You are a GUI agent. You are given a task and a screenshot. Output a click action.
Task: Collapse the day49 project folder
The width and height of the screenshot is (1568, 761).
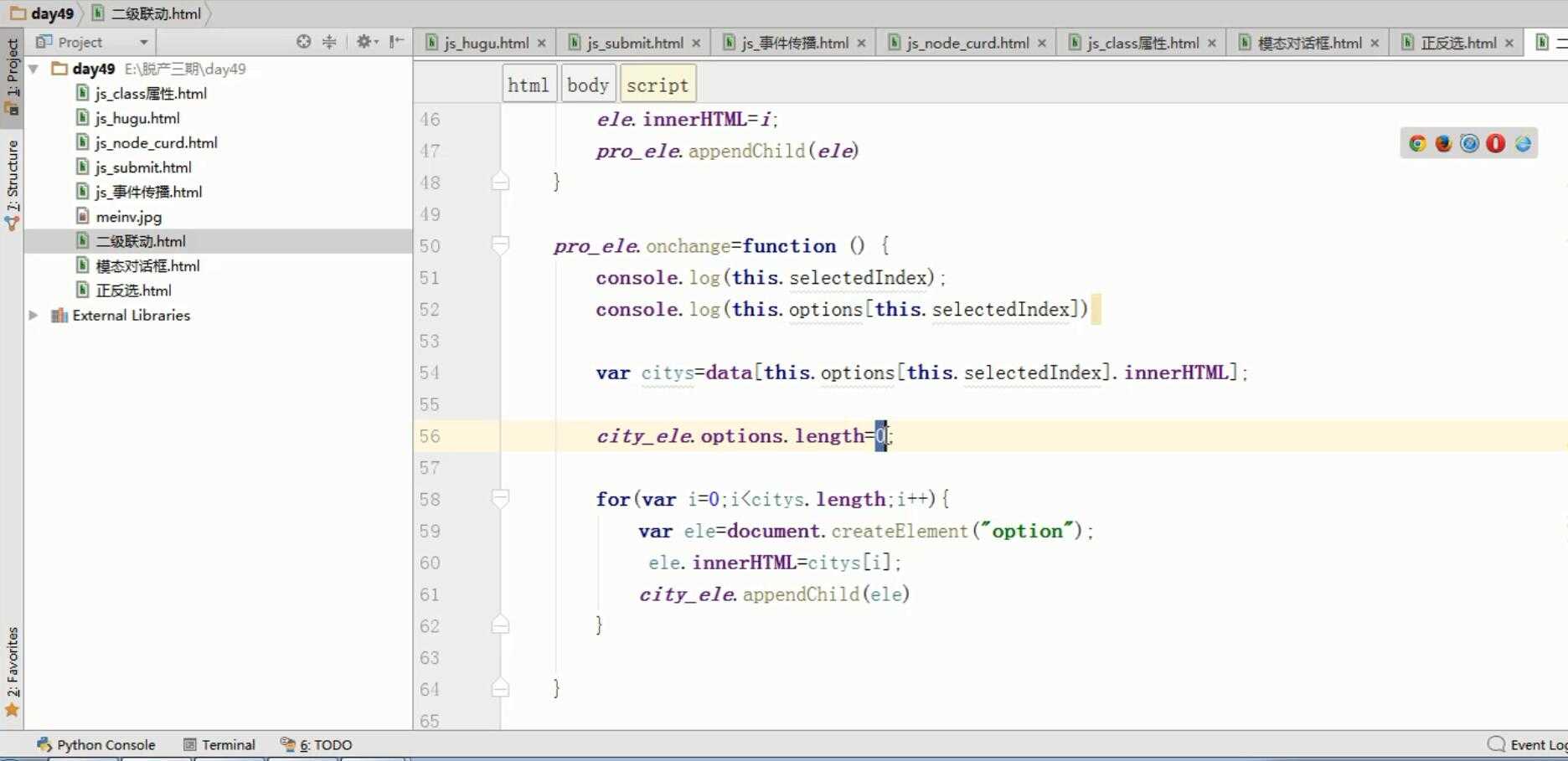(x=34, y=69)
